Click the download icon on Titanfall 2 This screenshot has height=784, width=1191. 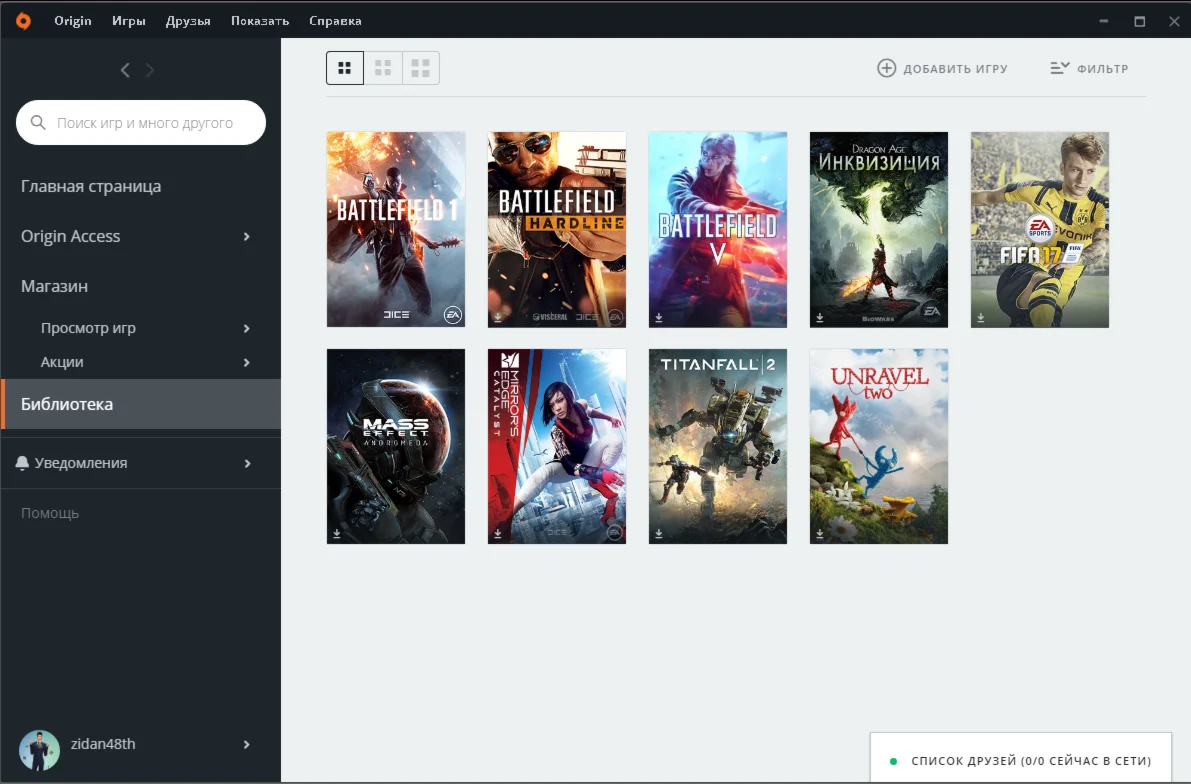tap(658, 533)
